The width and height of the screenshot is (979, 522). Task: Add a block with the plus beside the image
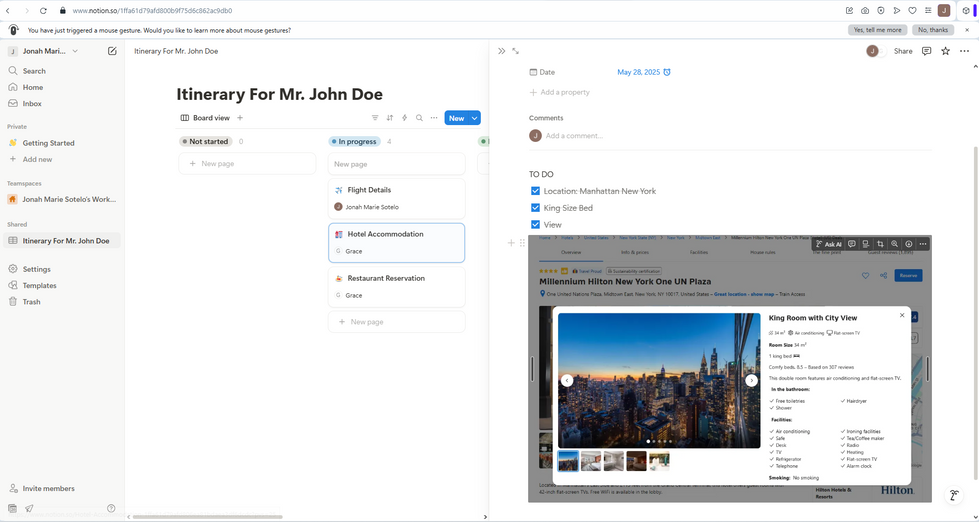pyautogui.click(x=511, y=243)
